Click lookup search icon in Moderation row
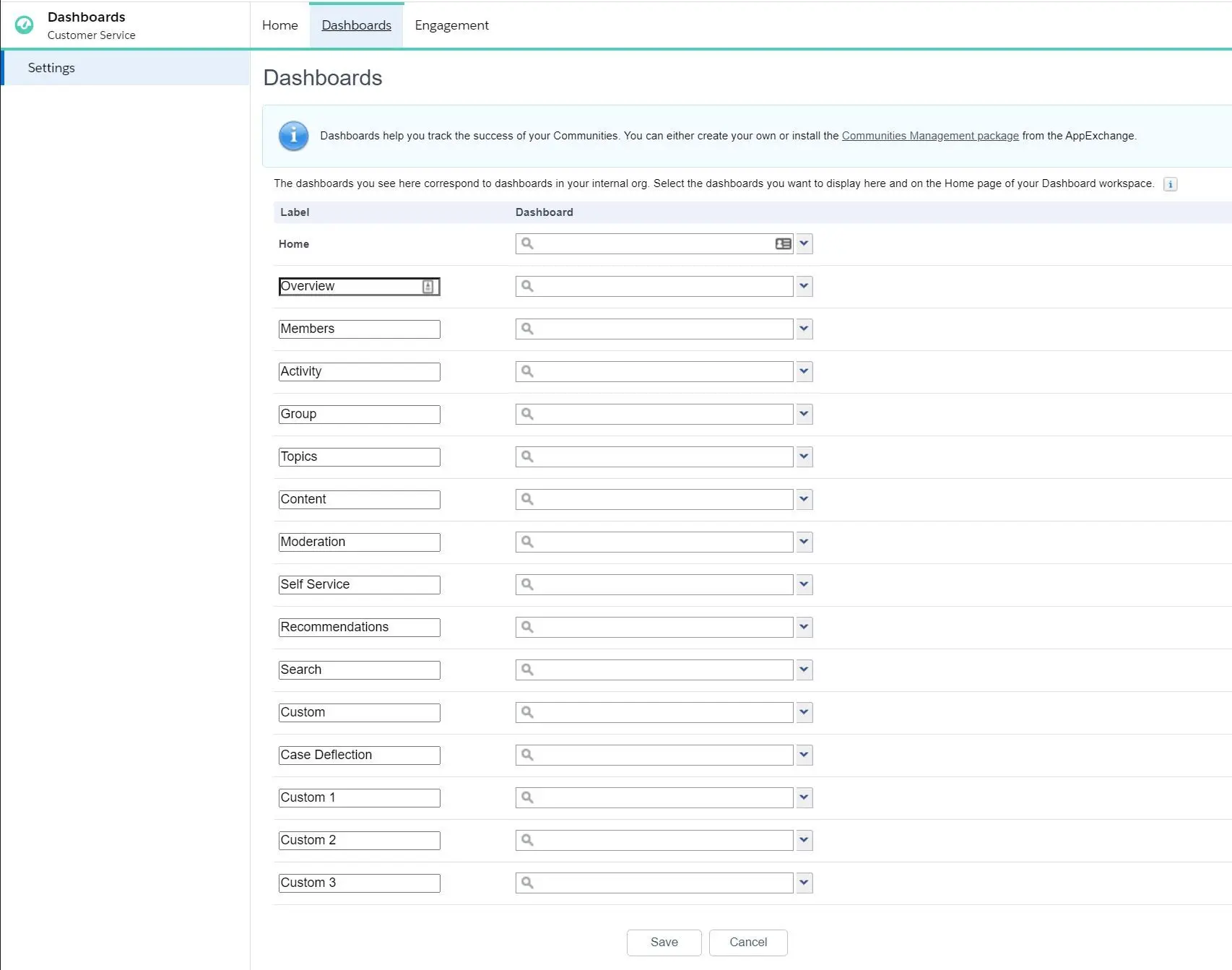Viewport: 1232px width, 970px height. click(527, 542)
